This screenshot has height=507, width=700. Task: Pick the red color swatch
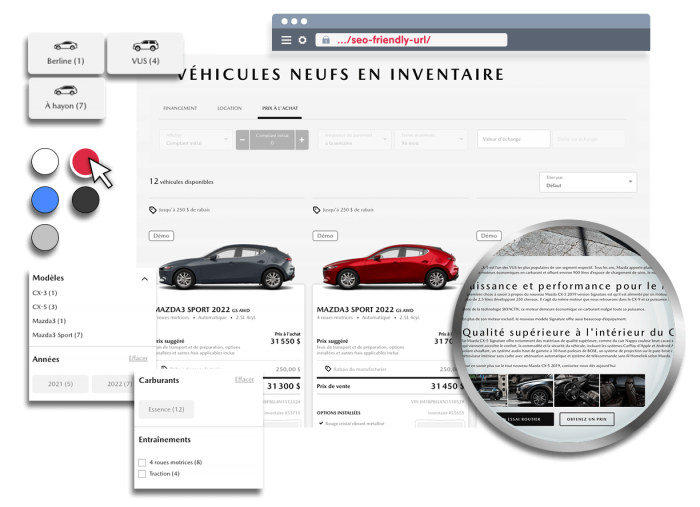pyautogui.click(x=85, y=162)
